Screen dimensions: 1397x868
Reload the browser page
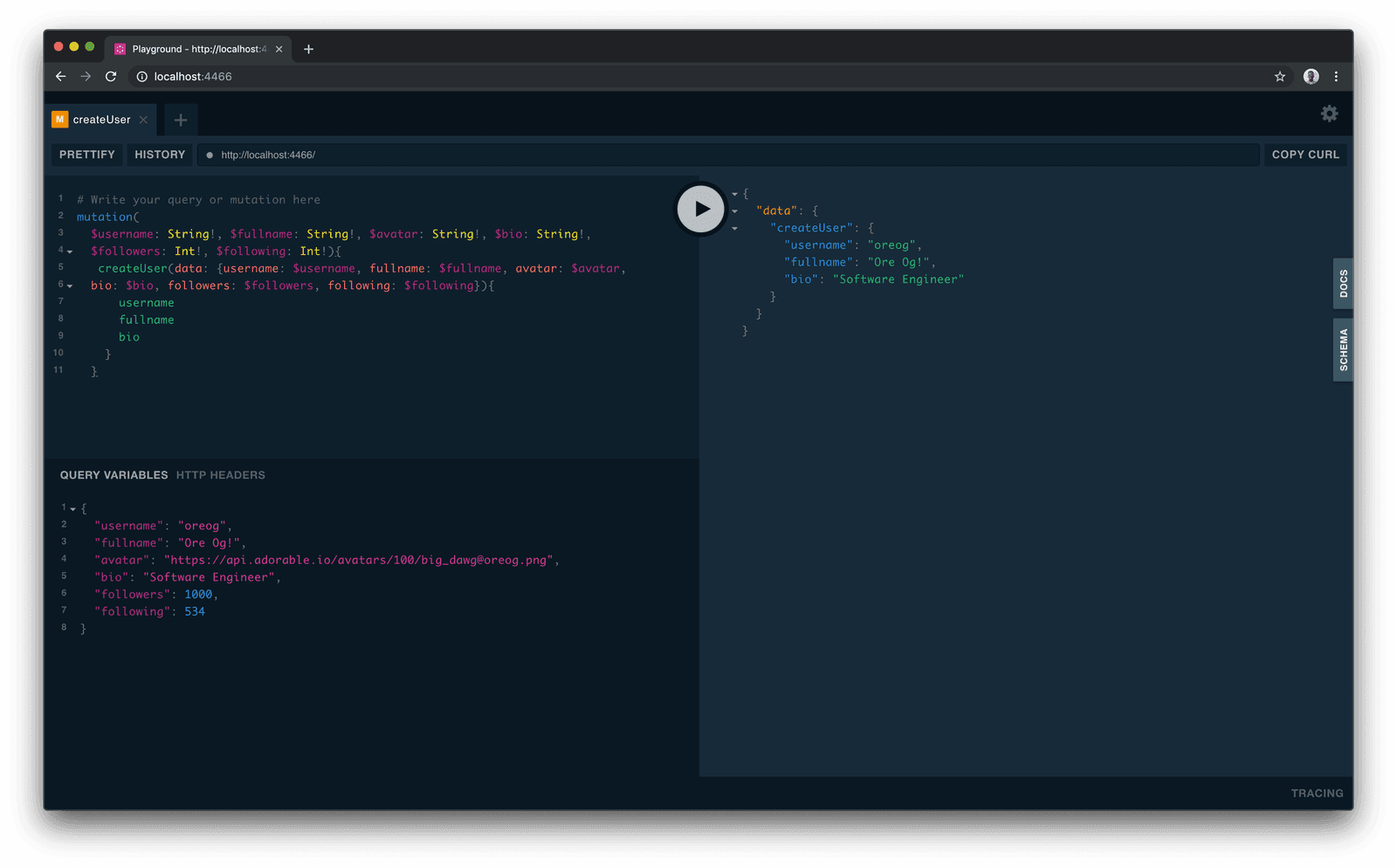pyautogui.click(x=111, y=77)
